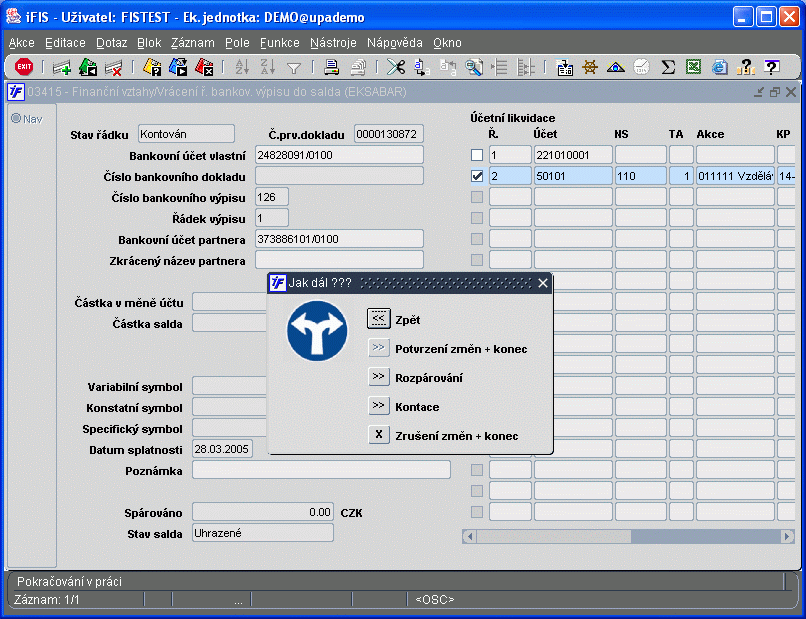Screen dimensions: 806x619
Task: Open the Funkce menu
Action: pyautogui.click(x=280, y=43)
